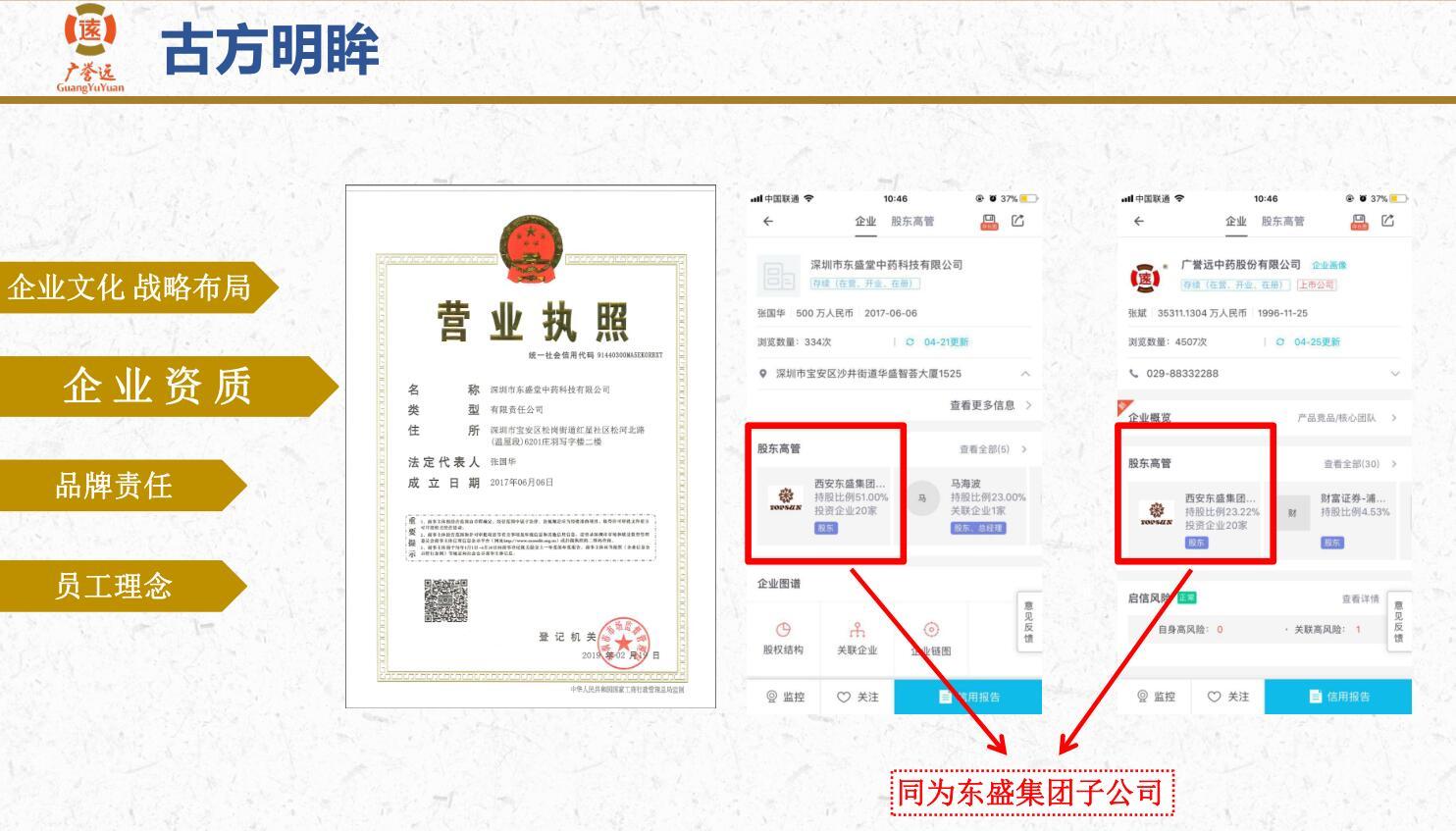Image resolution: width=1456 pixels, height=831 pixels.
Task: Open 查看全部(30) shareholders list
Action: [1360, 464]
